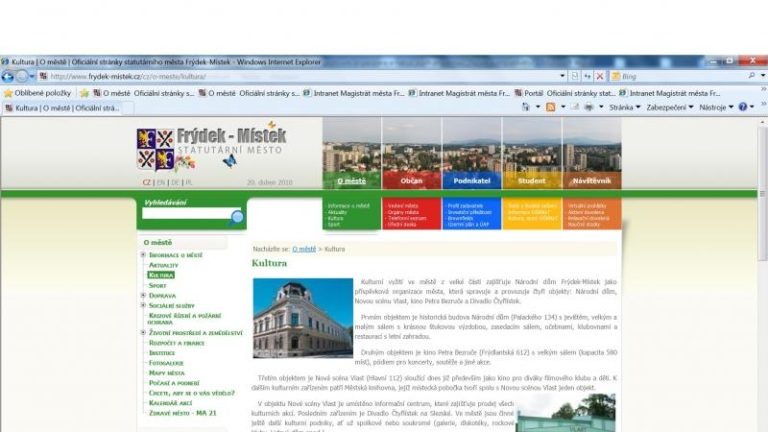The height and width of the screenshot is (432, 768).
Task: Open Oblíbené položky favorites star button
Action: click(x=37, y=93)
